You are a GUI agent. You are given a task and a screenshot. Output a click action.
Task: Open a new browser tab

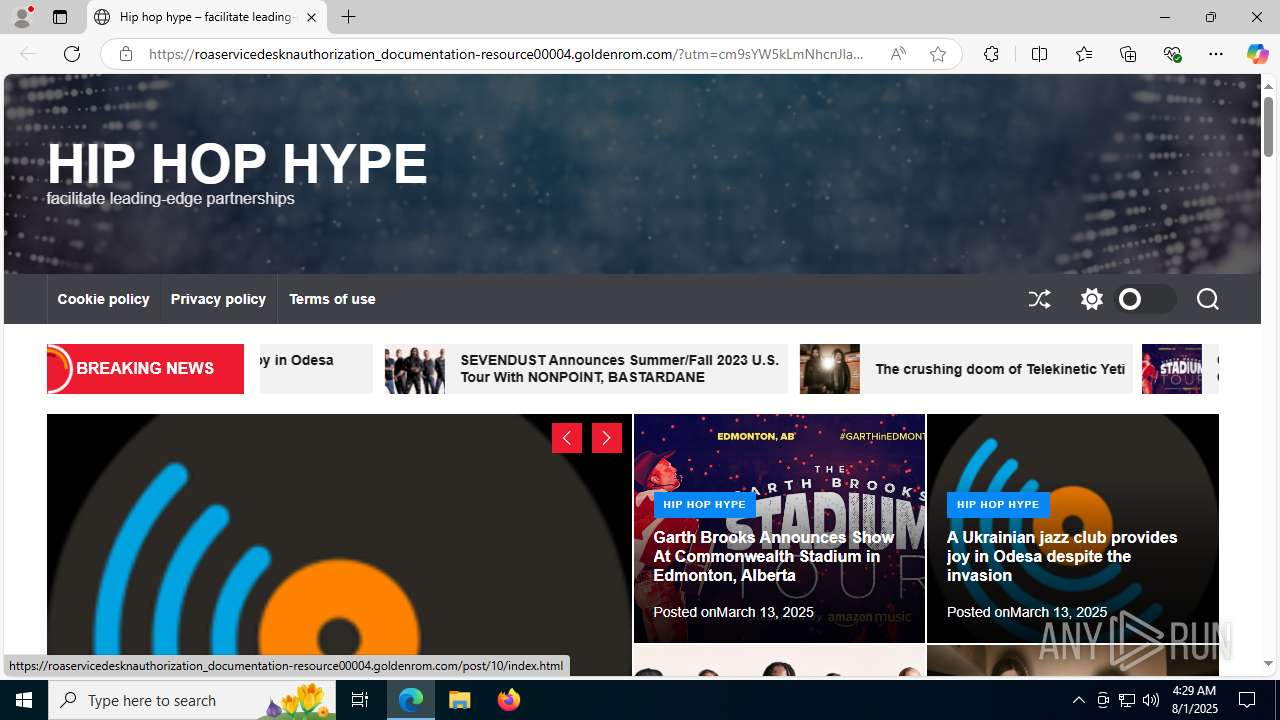[348, 17]
